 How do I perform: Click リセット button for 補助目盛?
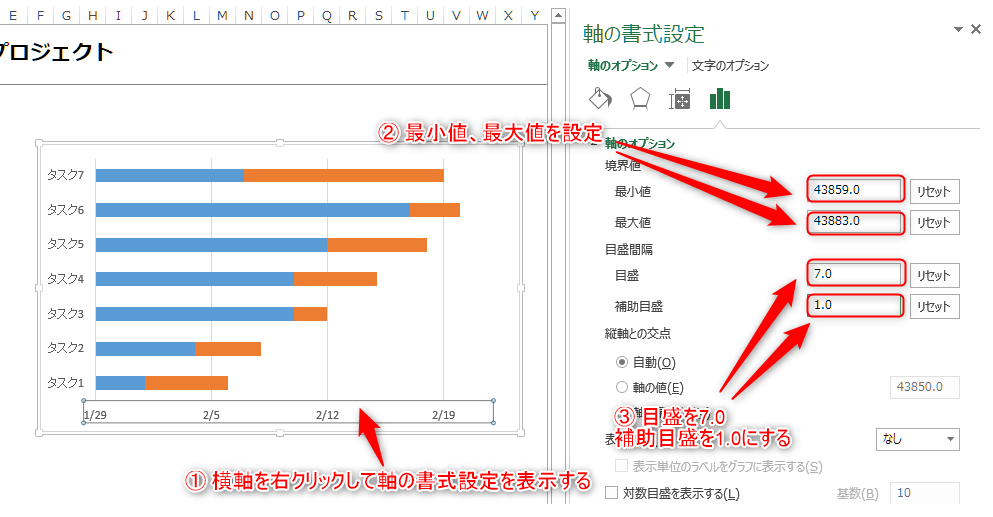click(934, 306)
